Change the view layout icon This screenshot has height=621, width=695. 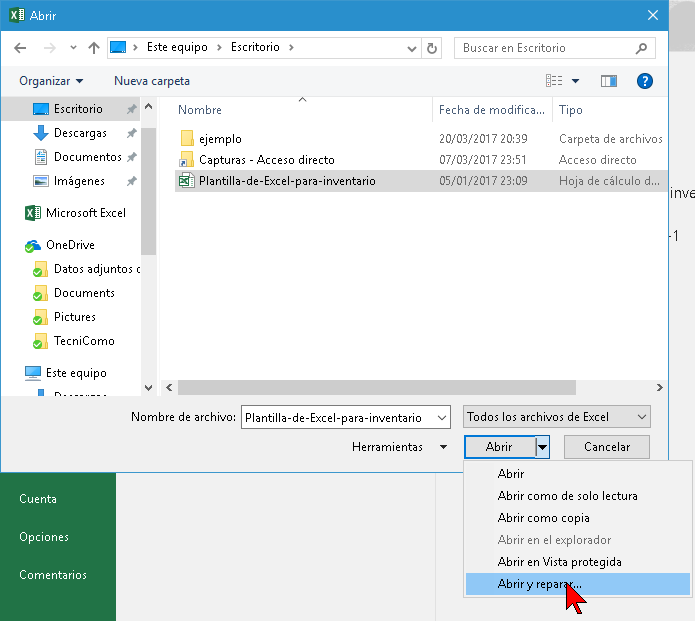[x=554, y=81]
